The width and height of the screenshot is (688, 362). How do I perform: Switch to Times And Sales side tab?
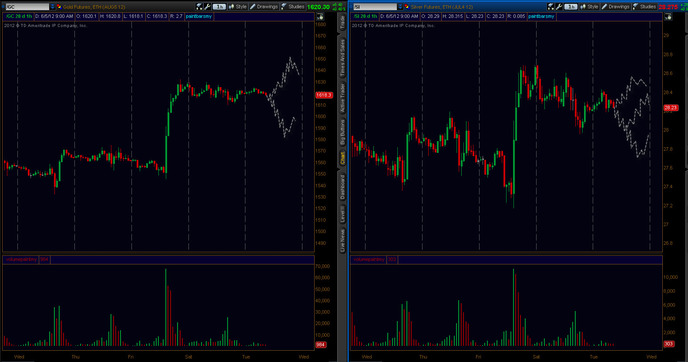click(x=342, y=57)
